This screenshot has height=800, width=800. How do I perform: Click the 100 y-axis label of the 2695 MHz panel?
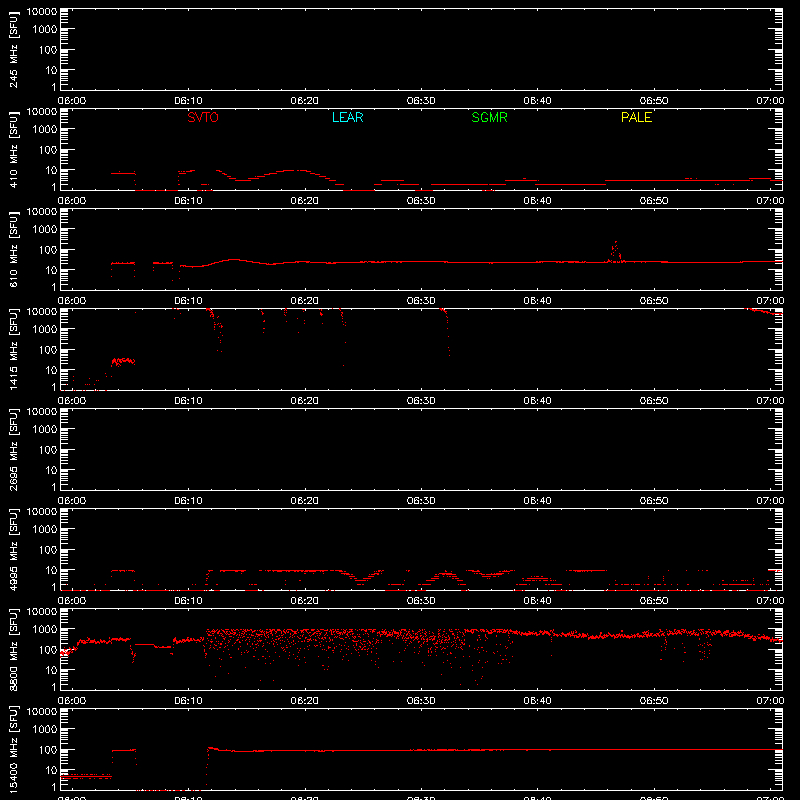[x=49, y=449]
